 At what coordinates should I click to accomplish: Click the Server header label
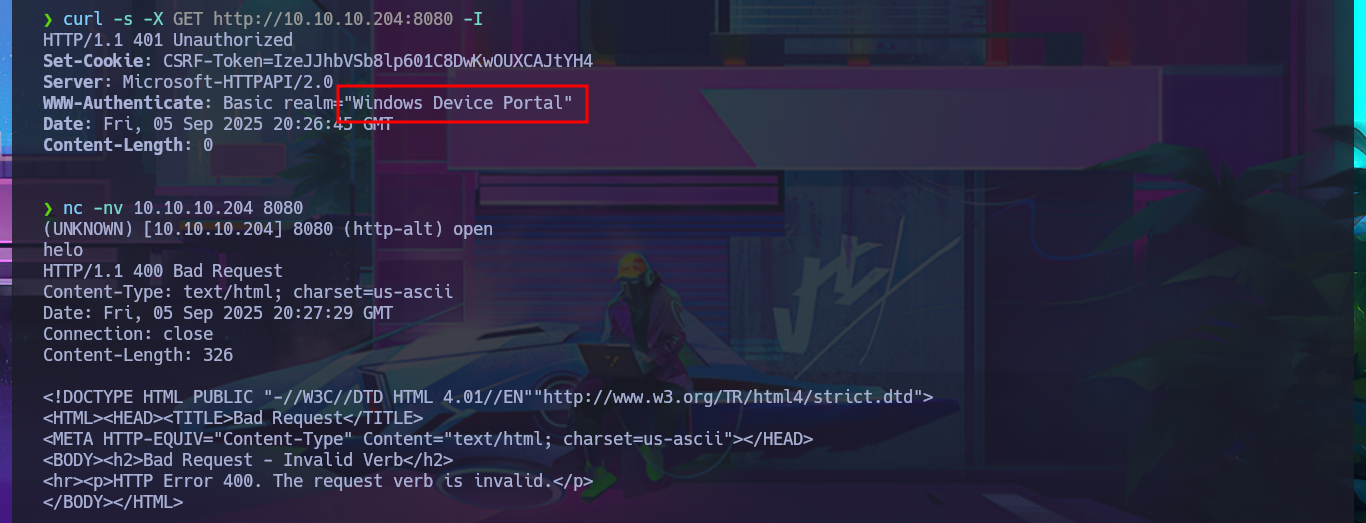coord(73,82)
